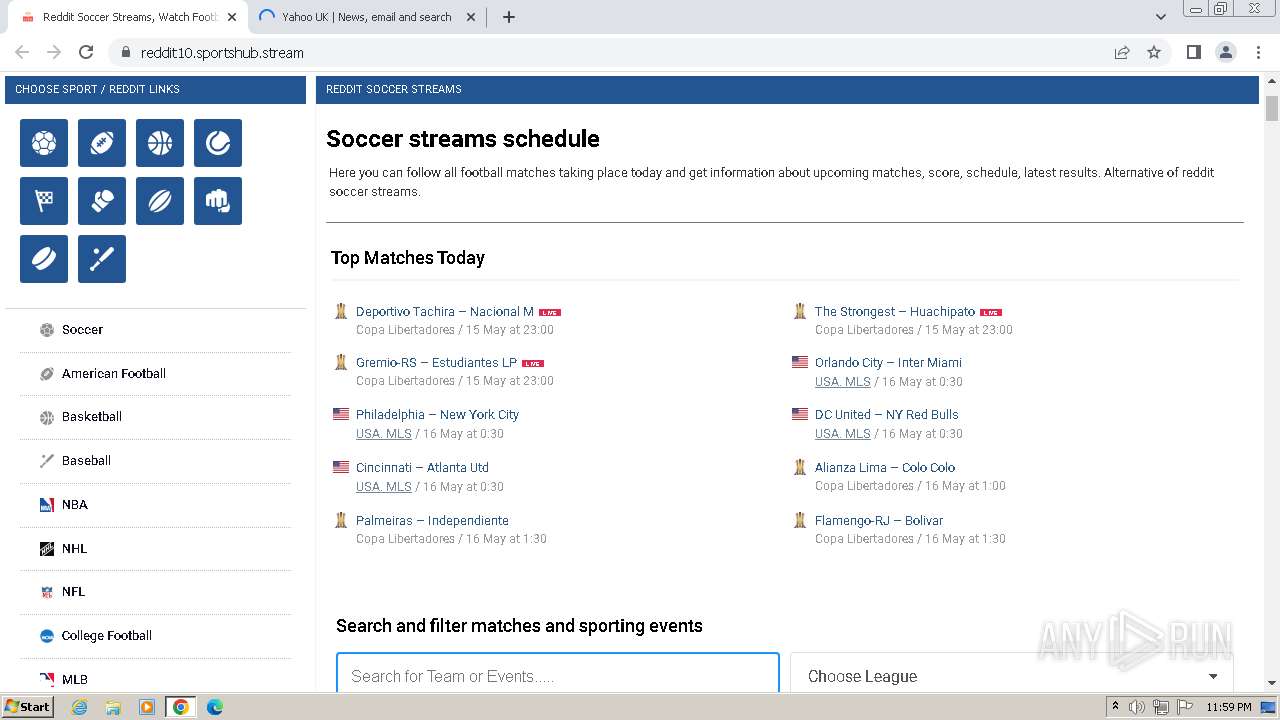Open Alianza Lima – Colo Colo match
The height and width of the screenshot is (720, 1280).
885,468
